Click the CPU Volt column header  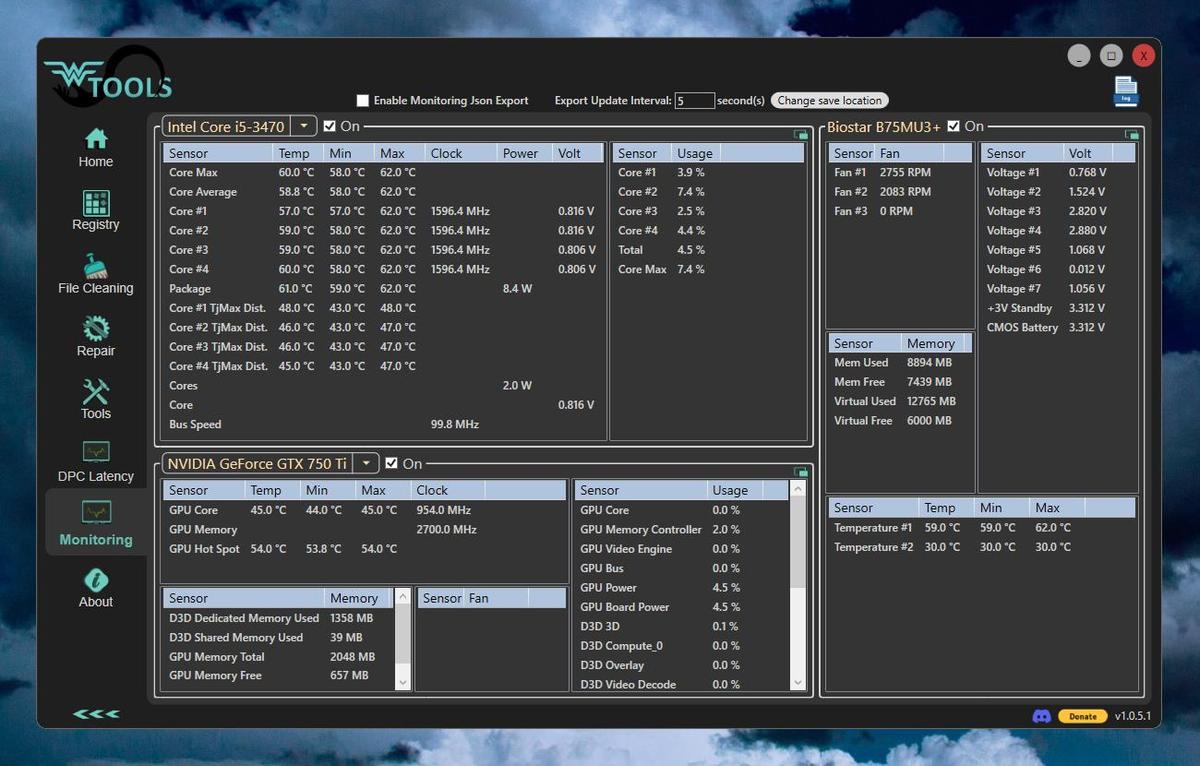click(x=576, y=153)
